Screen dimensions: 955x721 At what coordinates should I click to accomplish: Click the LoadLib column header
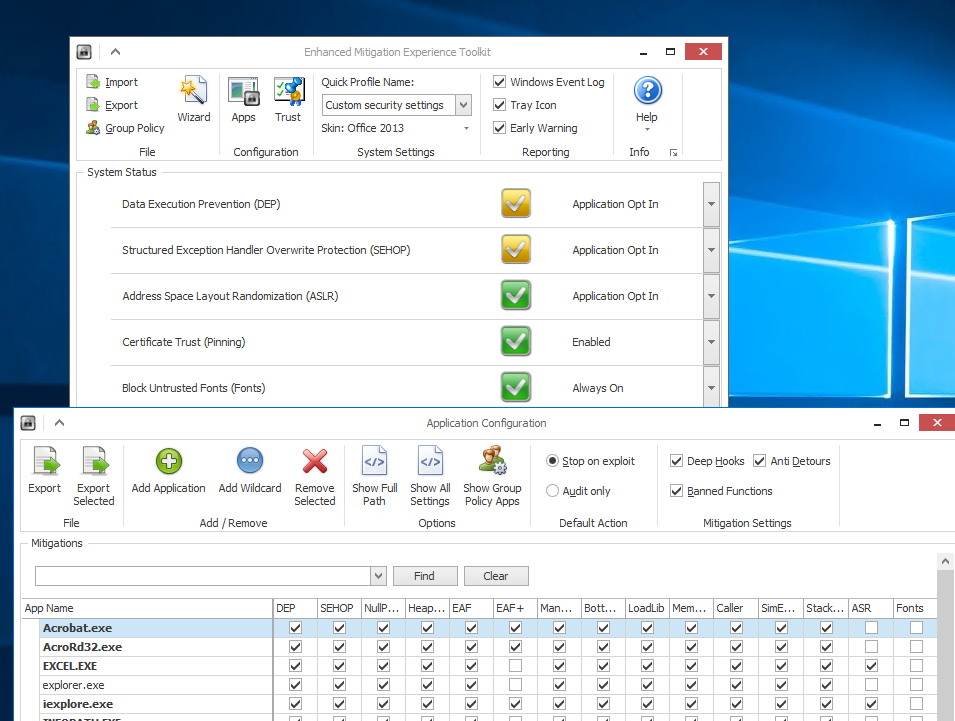647,608
